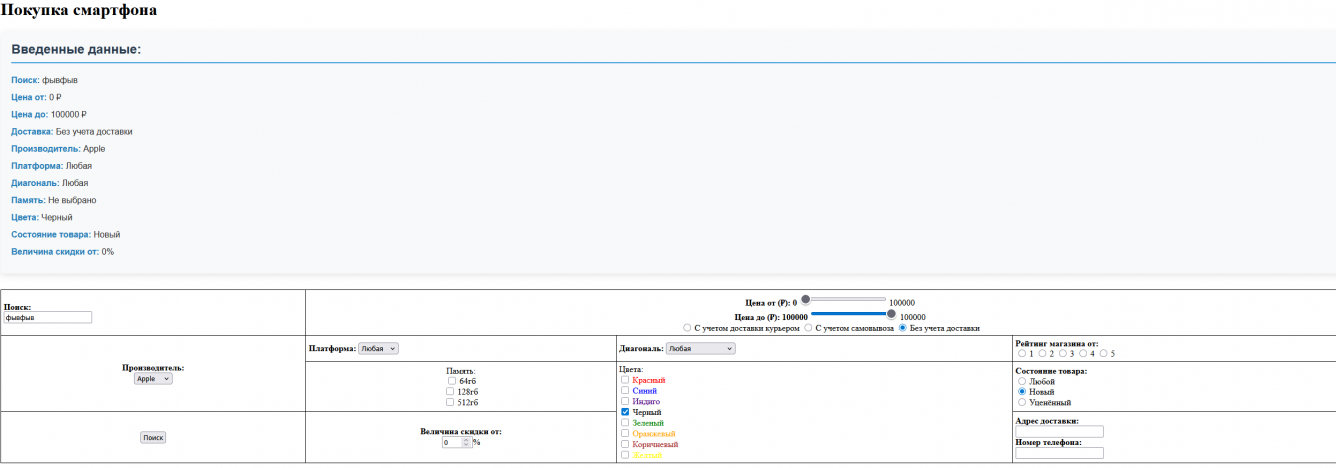Uncheck the Черный color checkbox
This screenshot has width=1336, height=468.
point(625,412)
